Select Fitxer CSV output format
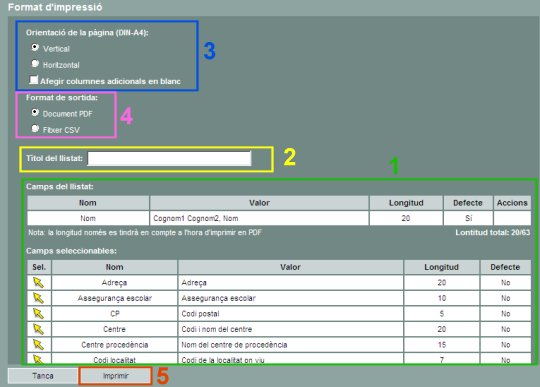The width and height of the screenshot is (540, 387). tap(35, 128)
